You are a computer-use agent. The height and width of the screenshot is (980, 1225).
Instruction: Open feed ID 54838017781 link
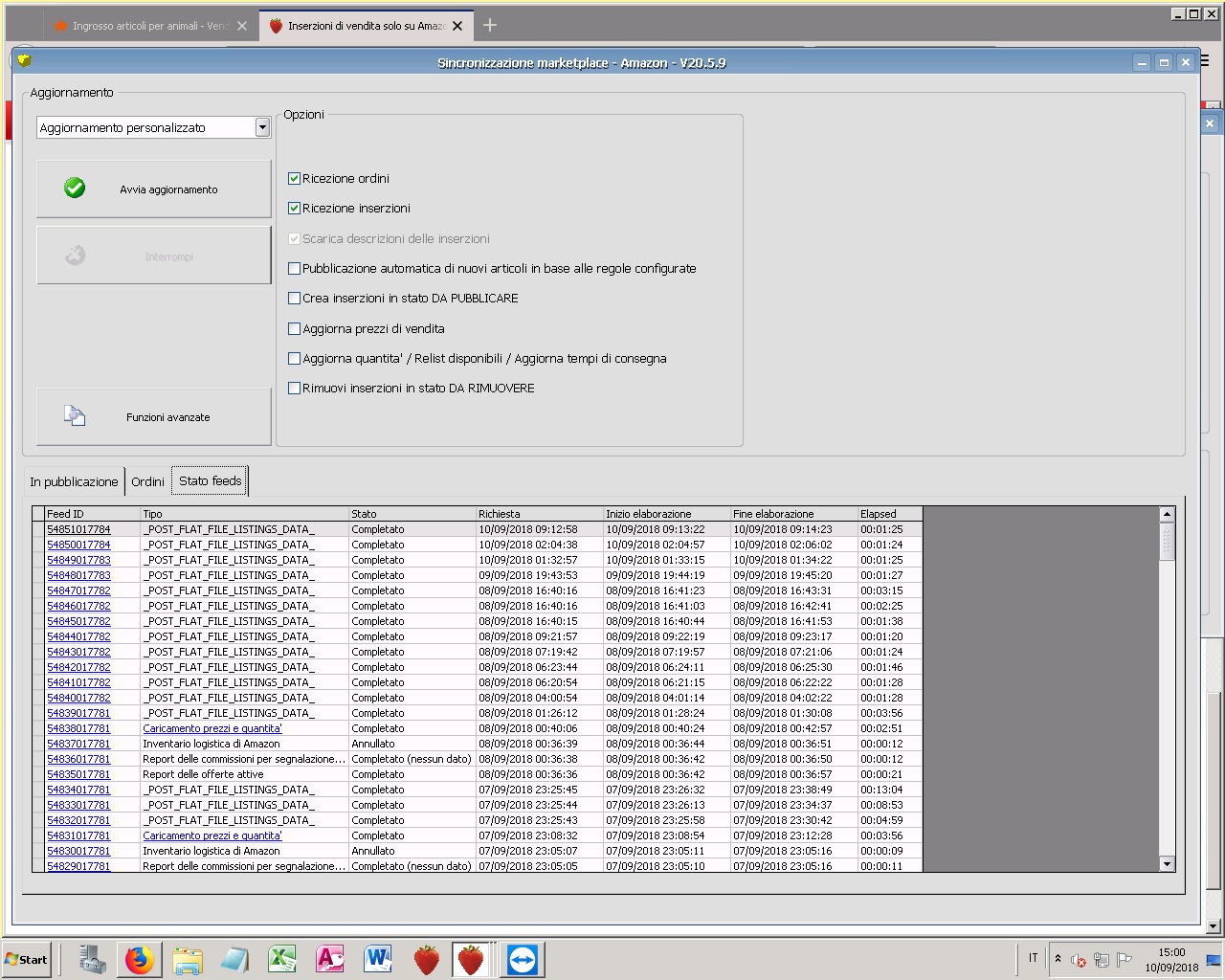(78, 728)
